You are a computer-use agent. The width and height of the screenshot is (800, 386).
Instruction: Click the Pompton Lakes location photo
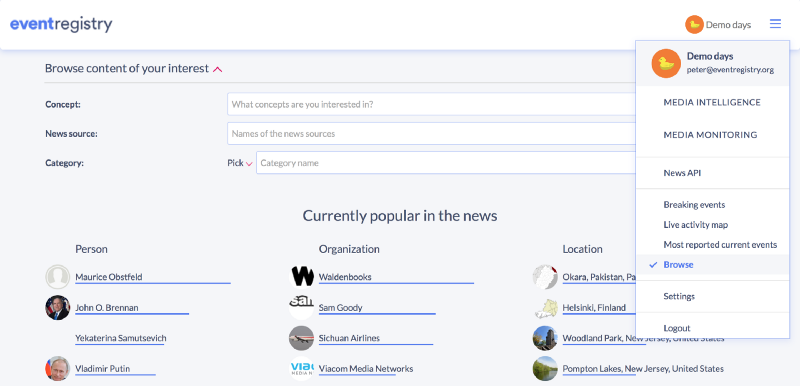545,369
